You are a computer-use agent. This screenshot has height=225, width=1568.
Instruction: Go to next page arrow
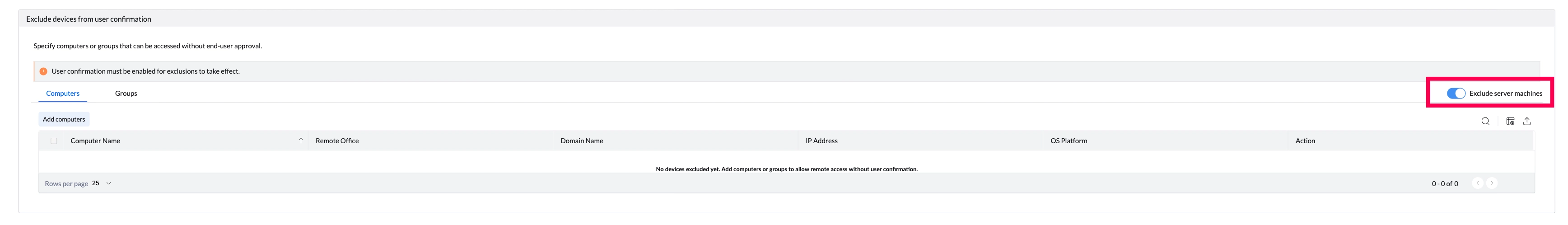[x=1492, y=183]
